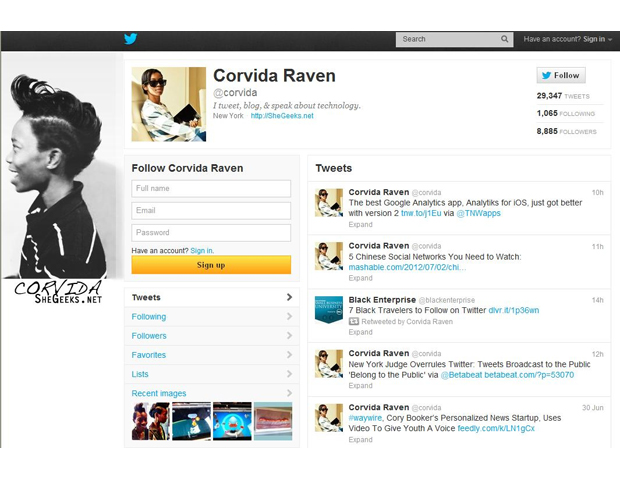Click avatar beside the Cory Booker waywire tweet
620x480 pixels.
click(x=329, y=418)
